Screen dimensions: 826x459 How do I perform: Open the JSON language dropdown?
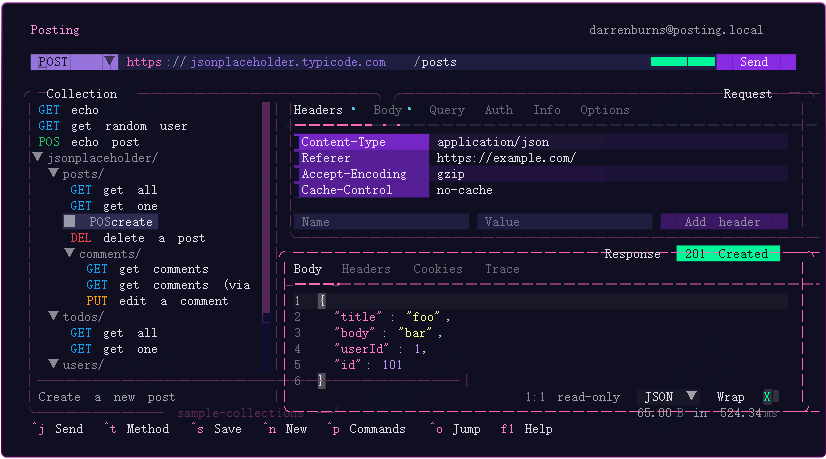click(670, 397)
